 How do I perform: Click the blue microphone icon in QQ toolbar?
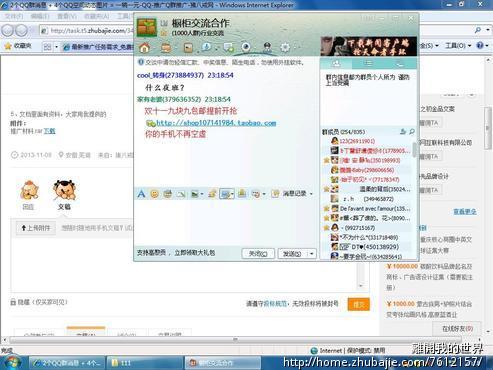[206, 47]
